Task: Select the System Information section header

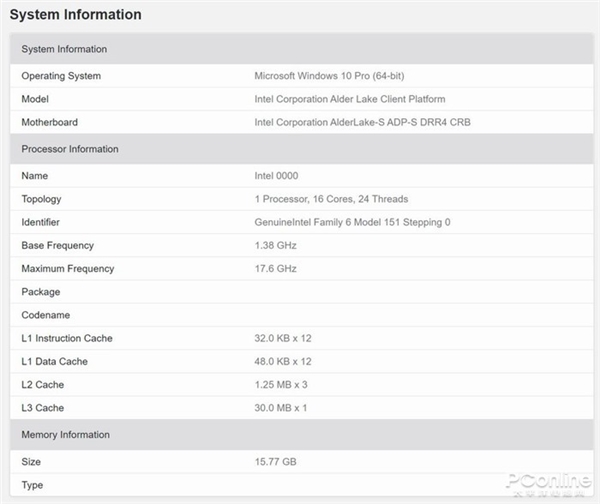Action: tap(64, 49)
